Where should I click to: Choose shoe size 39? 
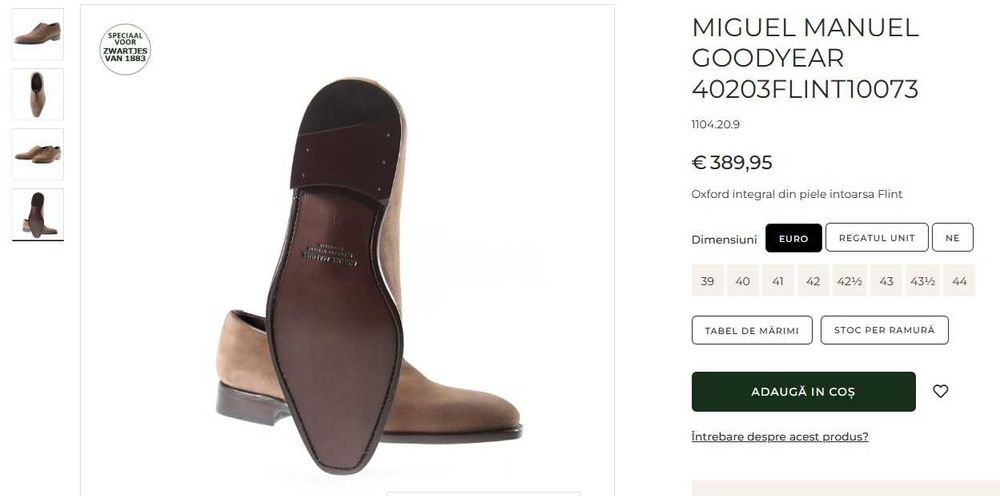click(x=707, y=281)
